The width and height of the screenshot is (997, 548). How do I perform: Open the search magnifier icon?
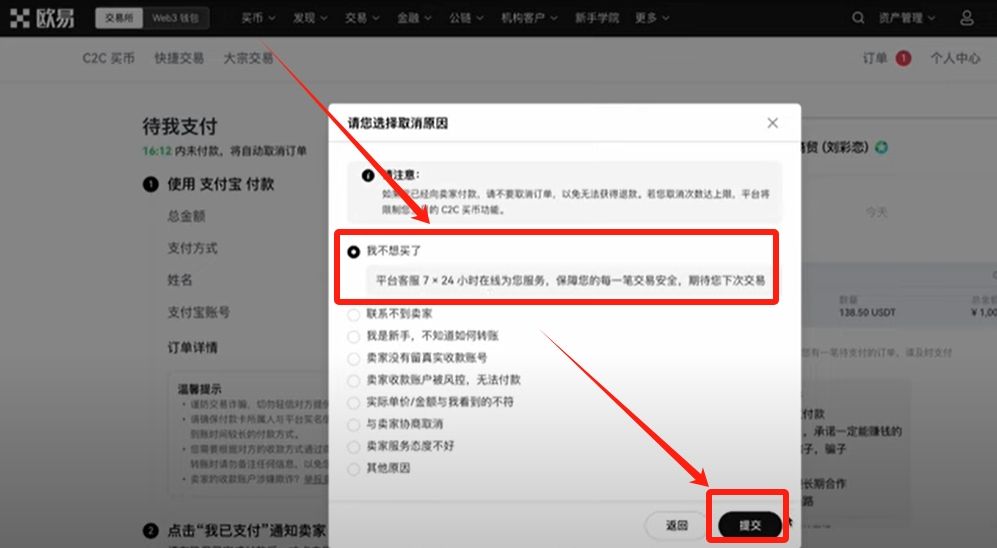click(x=858, y=18)
